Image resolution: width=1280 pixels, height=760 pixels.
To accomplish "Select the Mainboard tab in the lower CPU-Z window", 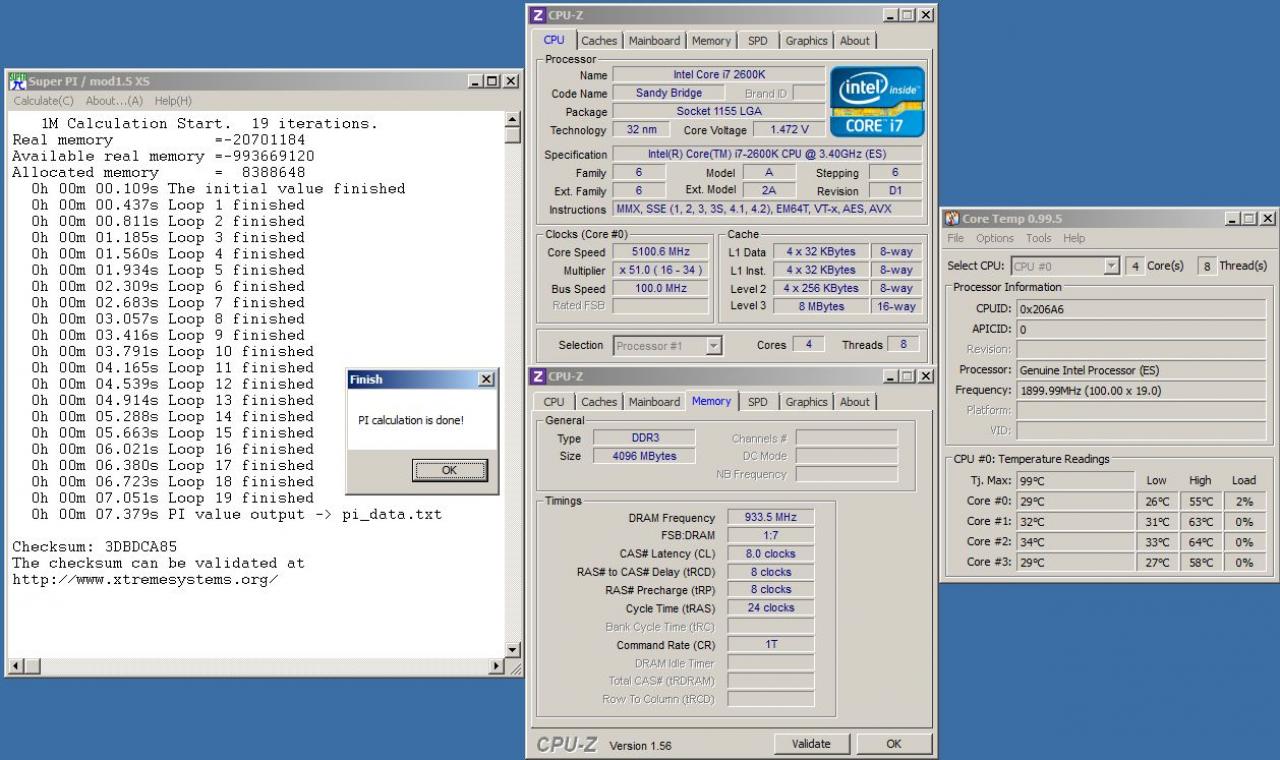I will 654,402.
